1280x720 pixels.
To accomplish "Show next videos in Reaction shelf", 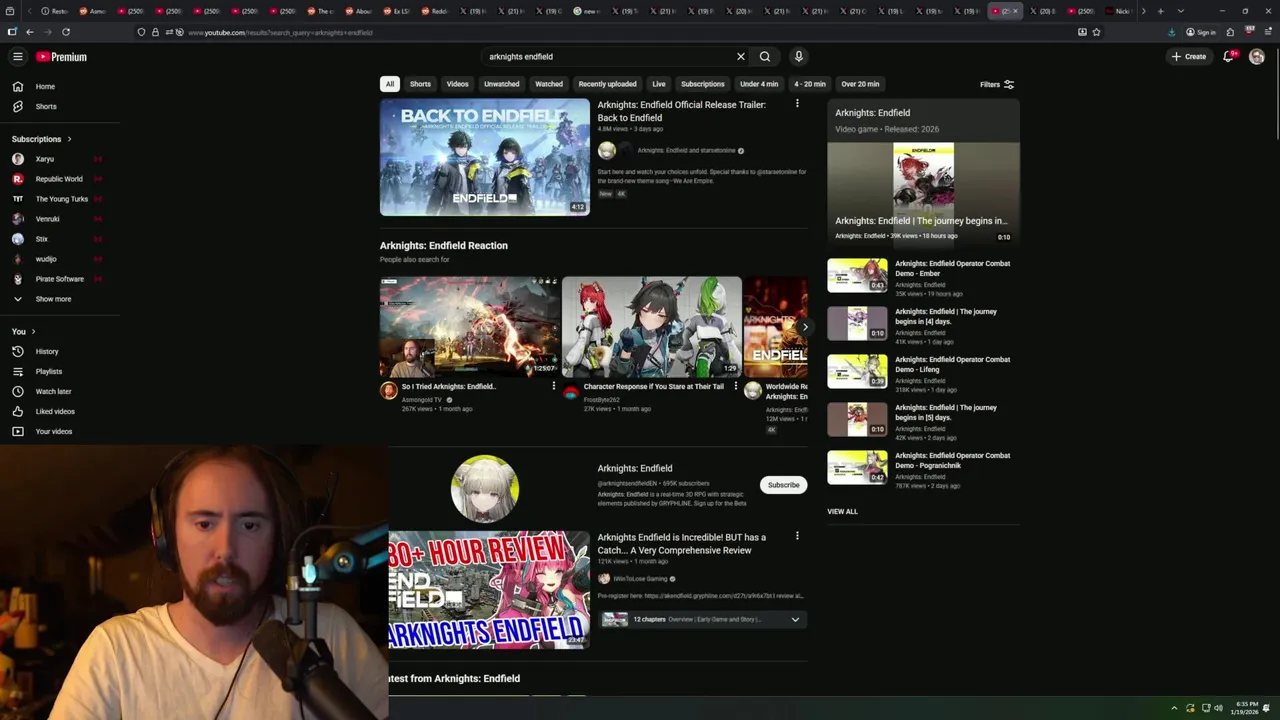I will pyautogui.click(x=805, y=327).
